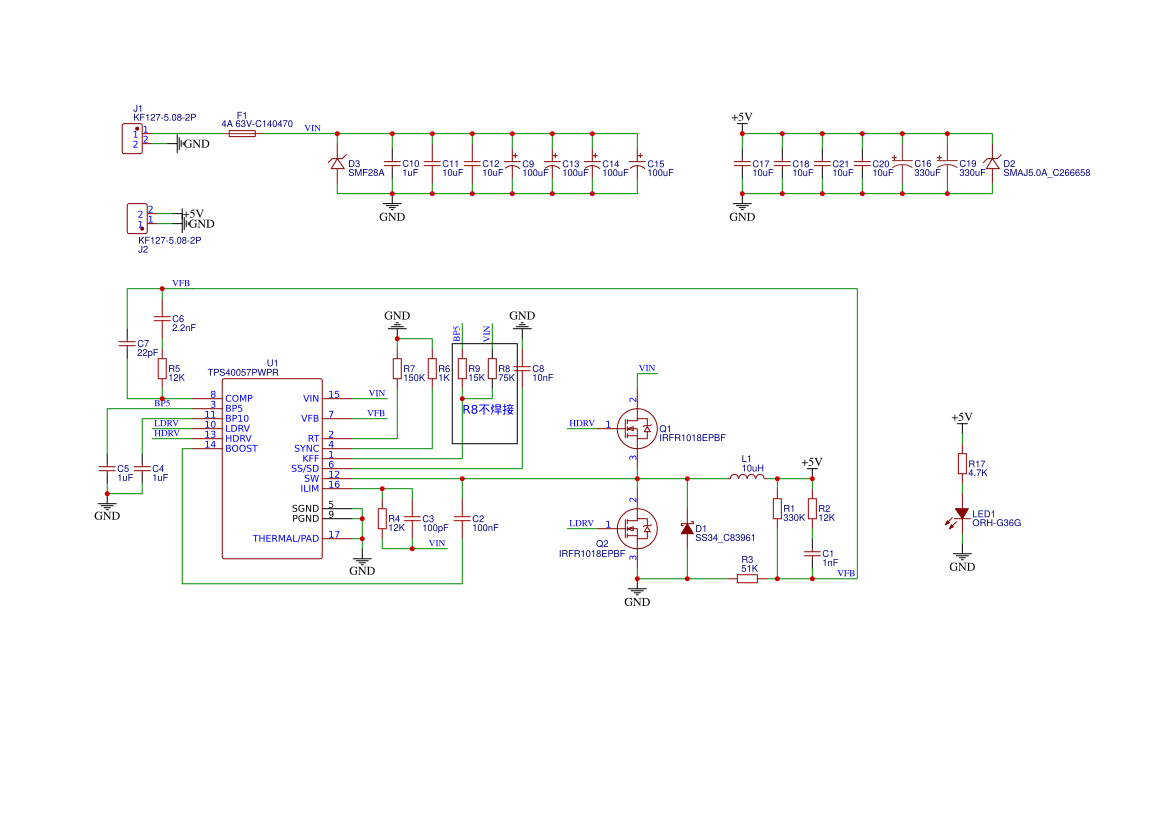
Task: Click Q2's IRFR1018EPBF label
Action: (591, 554)
